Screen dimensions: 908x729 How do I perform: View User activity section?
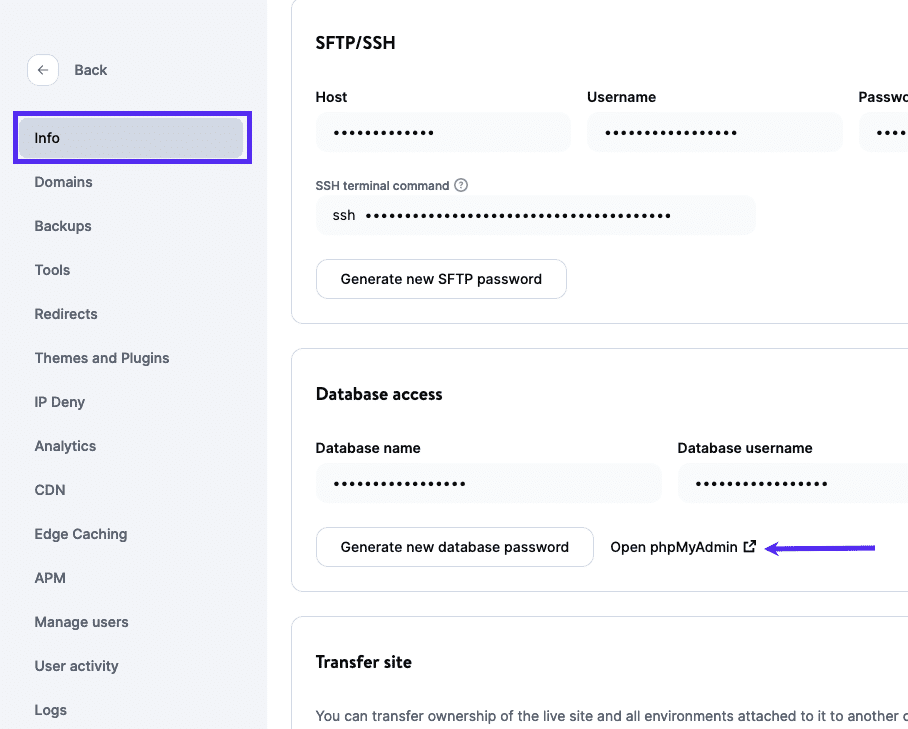point(77,666)
